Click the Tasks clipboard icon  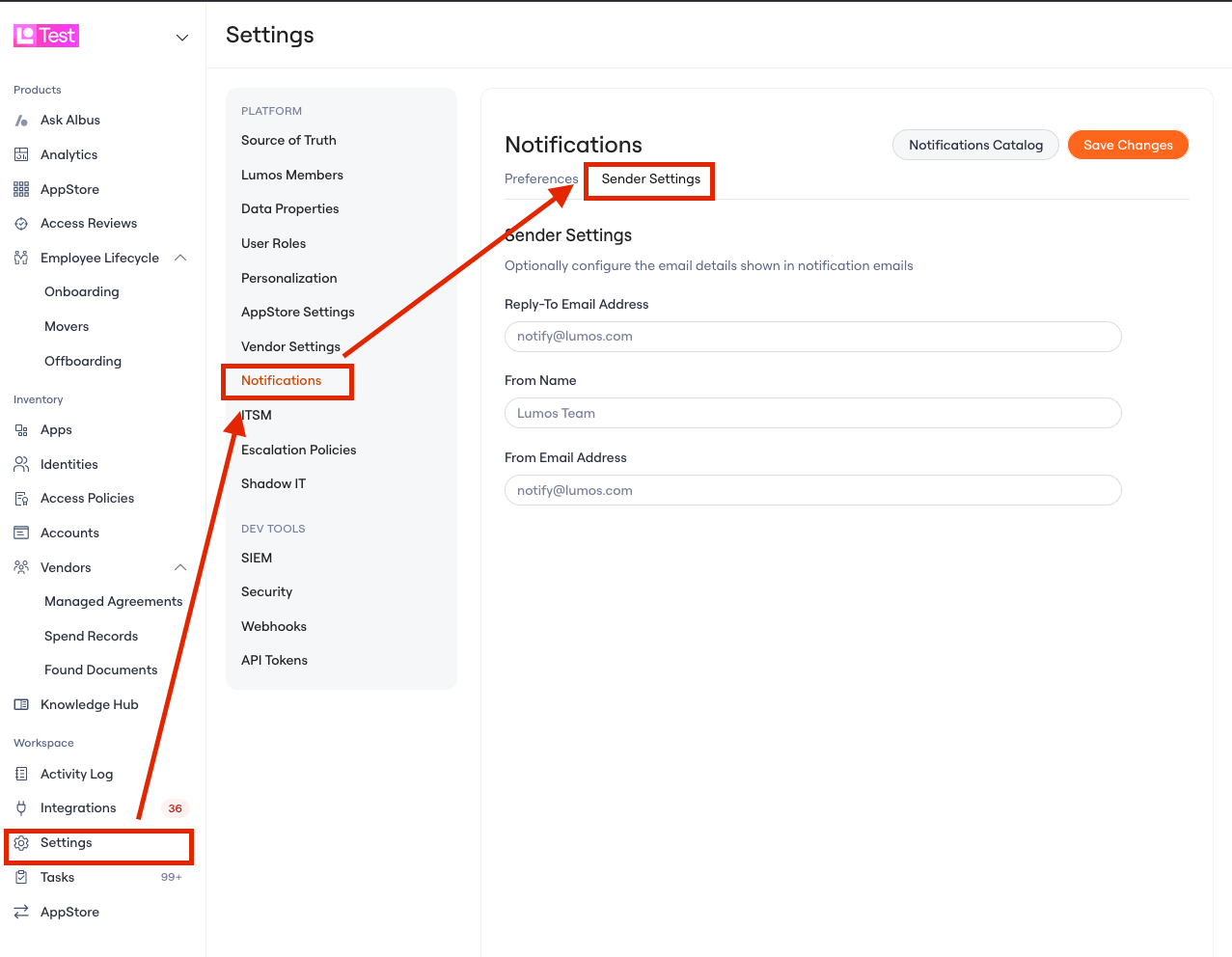tap(21, 877)
